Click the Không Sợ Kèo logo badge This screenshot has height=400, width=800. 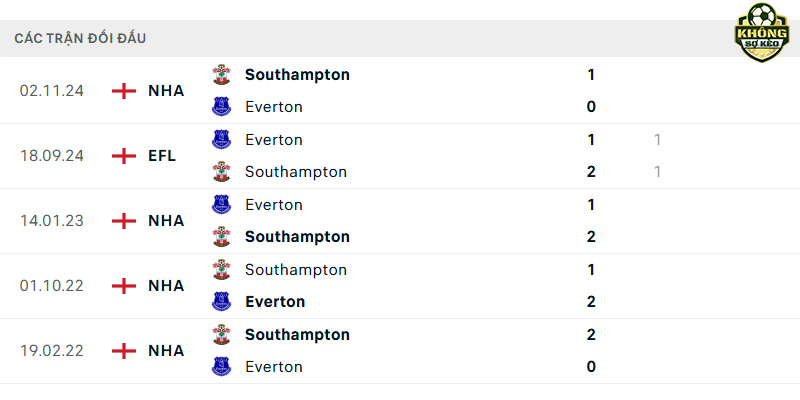pyautogui.click(x=761, y=32)
